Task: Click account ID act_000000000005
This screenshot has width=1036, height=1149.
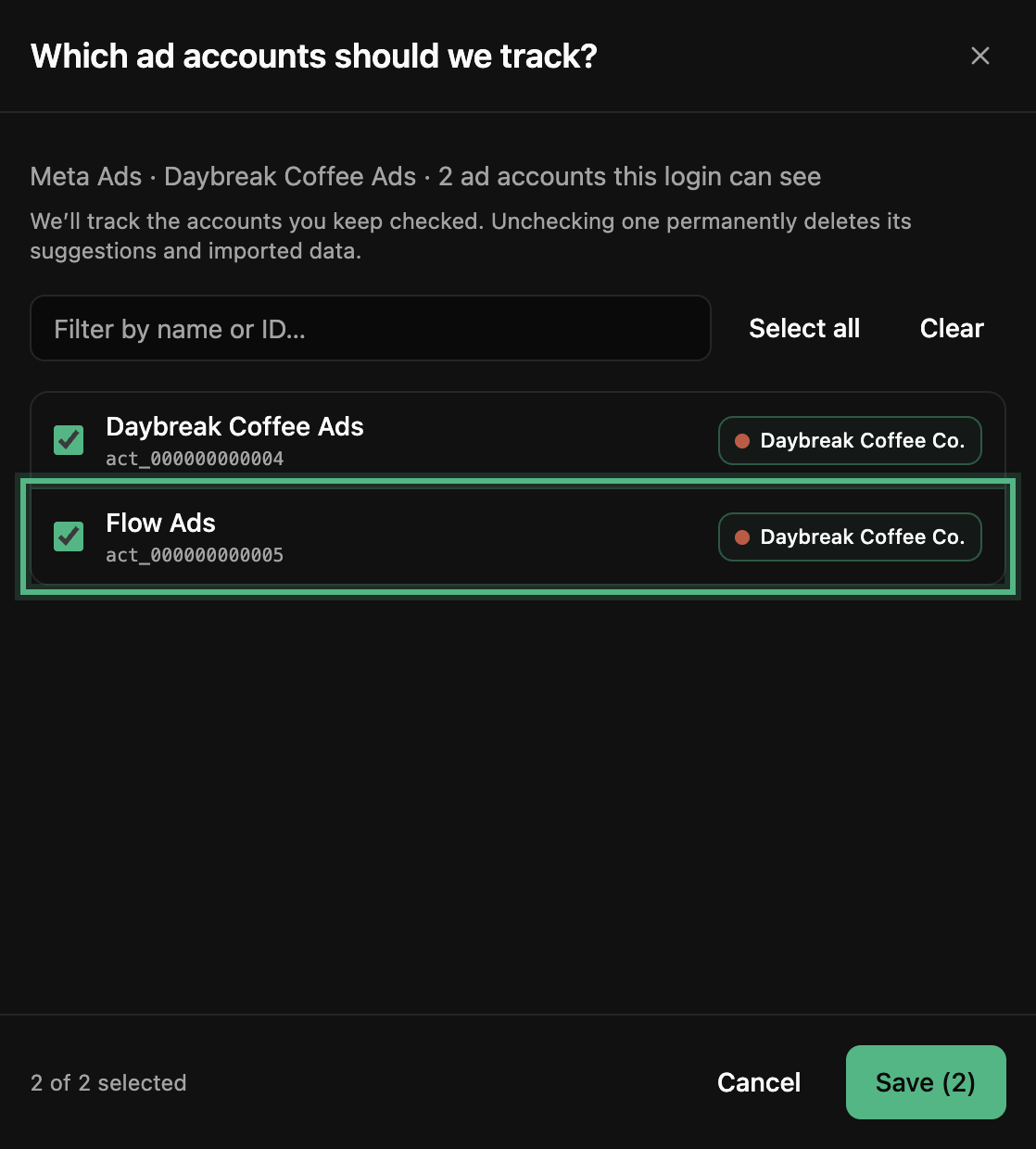Action: pos(195,555)
